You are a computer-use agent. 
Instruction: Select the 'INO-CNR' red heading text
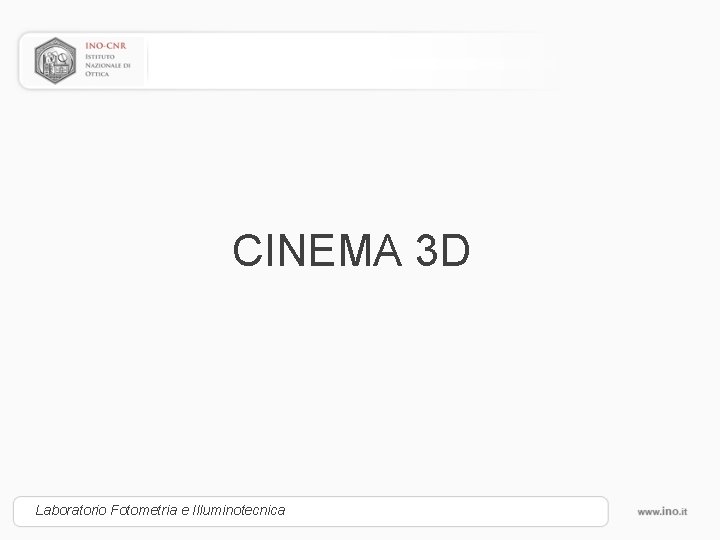coord(106,46)
